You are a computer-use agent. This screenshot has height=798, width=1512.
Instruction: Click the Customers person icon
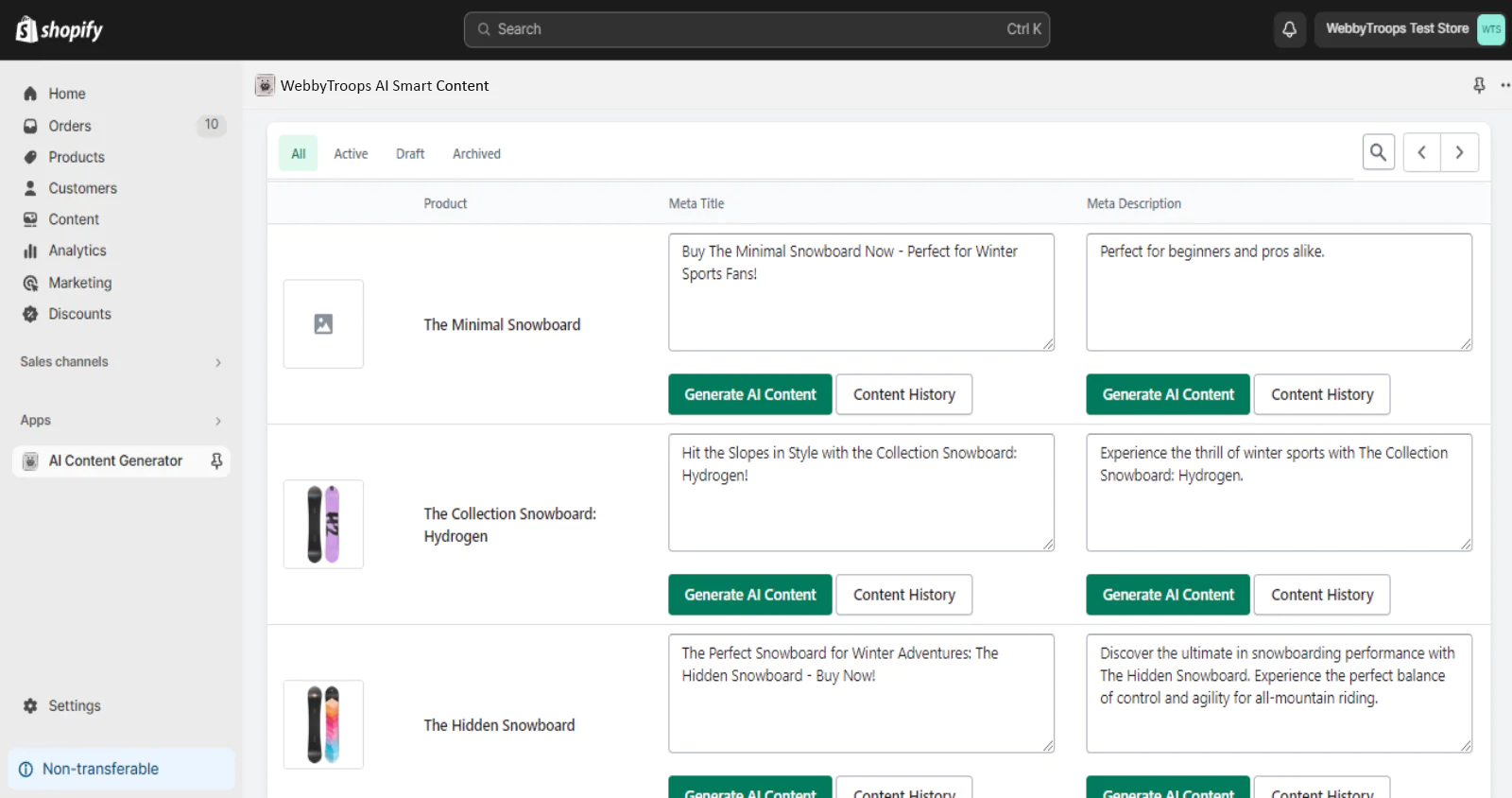pyautogui.click(x=30, y=188)
